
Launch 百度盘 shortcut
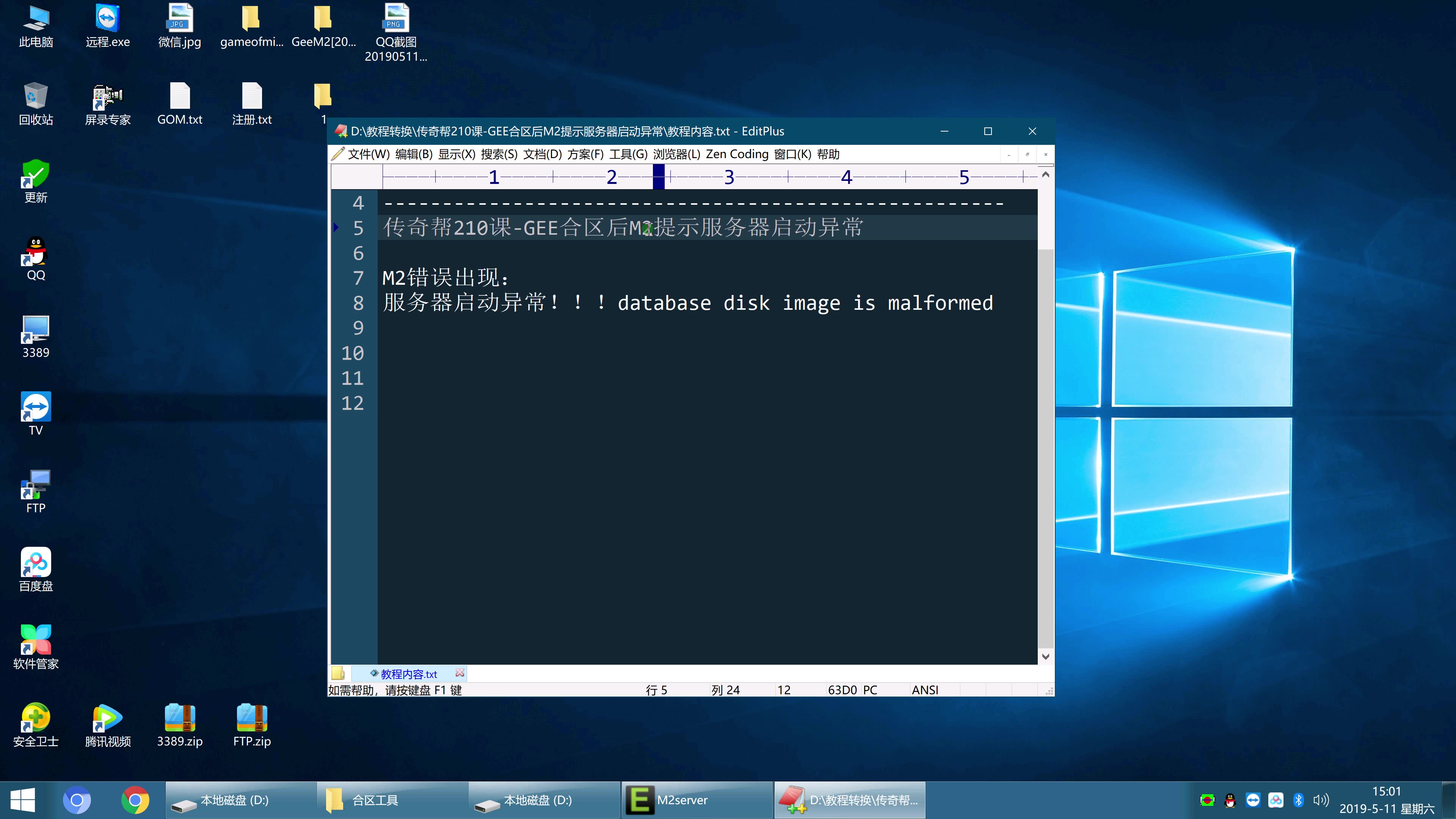pos(36,570)
